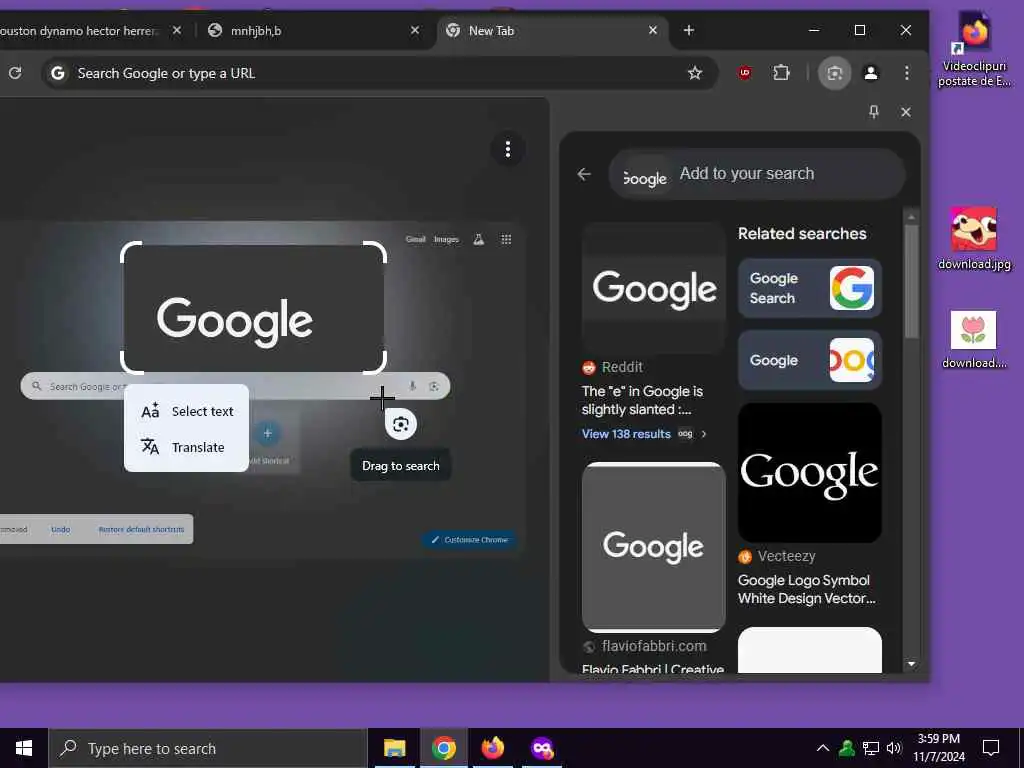Open the Reddit result Google image

pos(654,288)
